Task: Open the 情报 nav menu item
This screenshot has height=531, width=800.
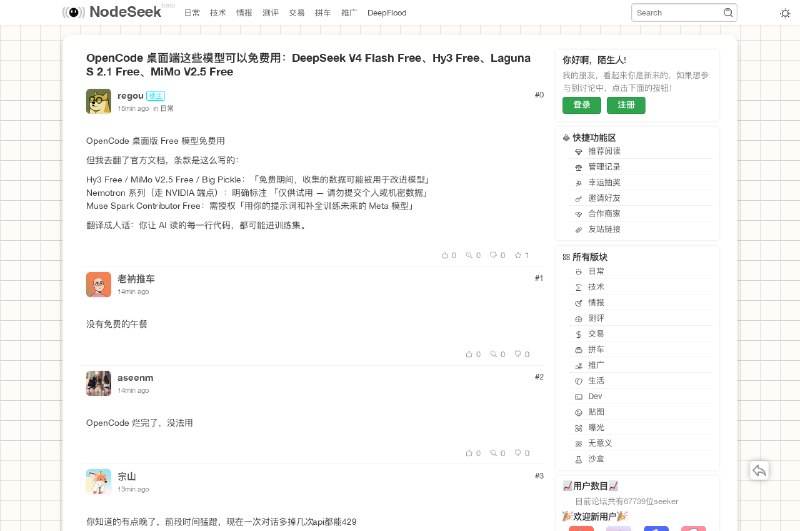Action: pos(244,13)
